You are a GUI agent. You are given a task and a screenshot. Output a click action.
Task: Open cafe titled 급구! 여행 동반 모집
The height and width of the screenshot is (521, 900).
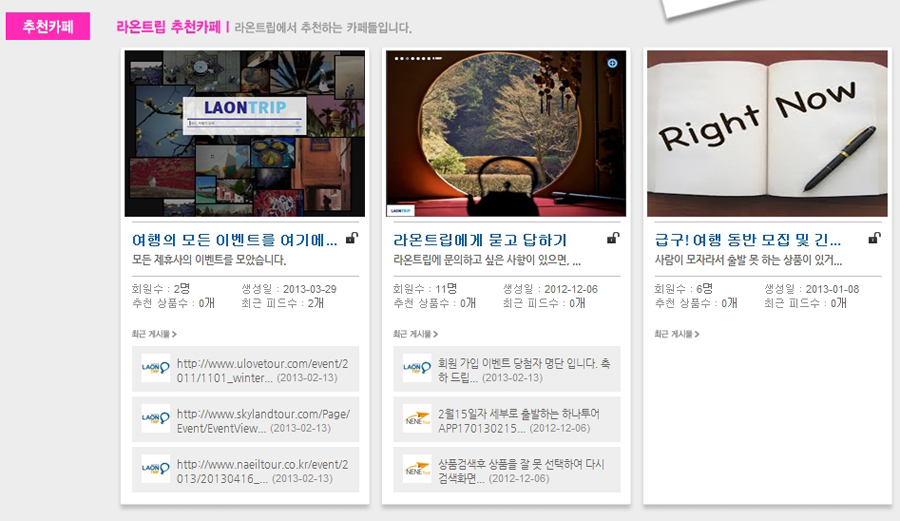(x=747, y=240)
